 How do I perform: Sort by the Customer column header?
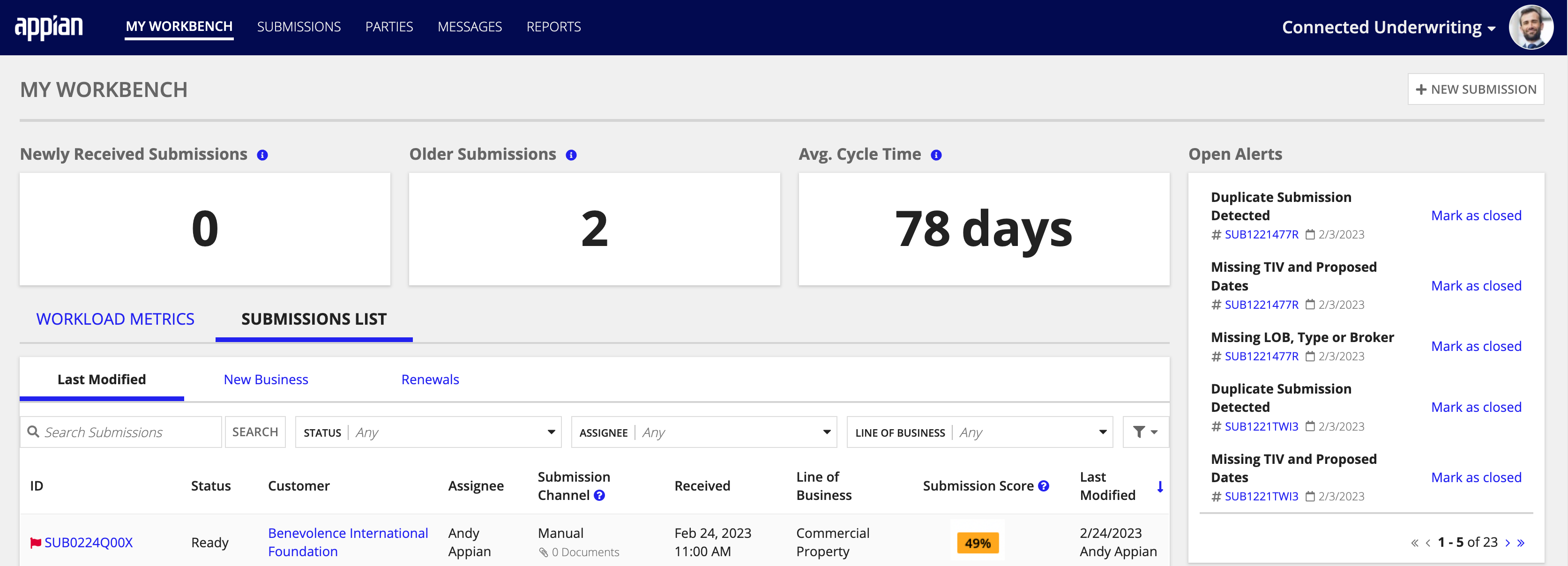click(x=299, y=486)
